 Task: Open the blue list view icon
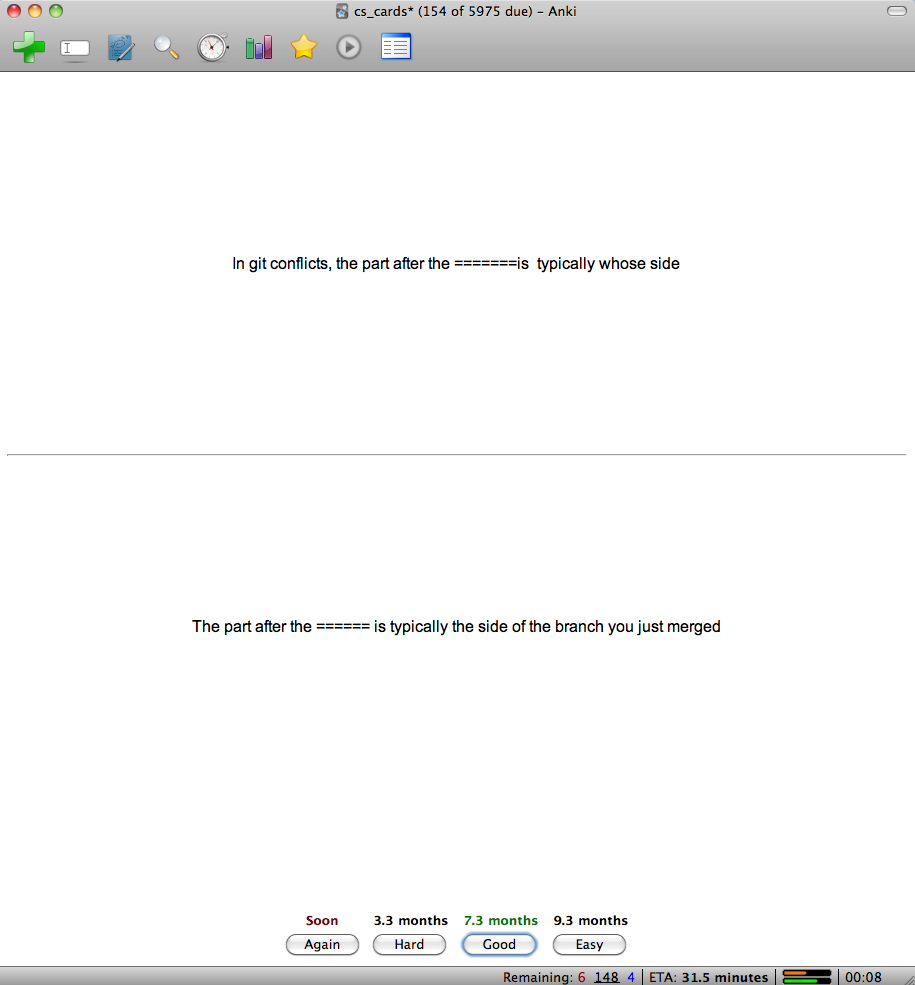(x=396, y=47)
